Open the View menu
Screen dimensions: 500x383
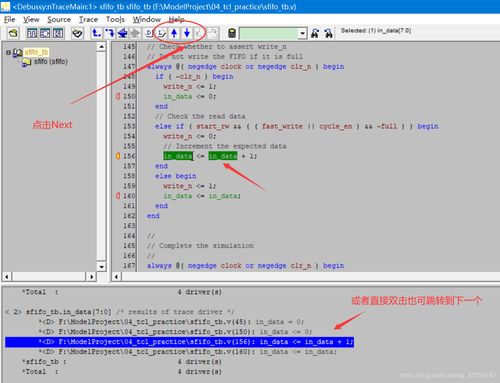click(x=31, y=20)
